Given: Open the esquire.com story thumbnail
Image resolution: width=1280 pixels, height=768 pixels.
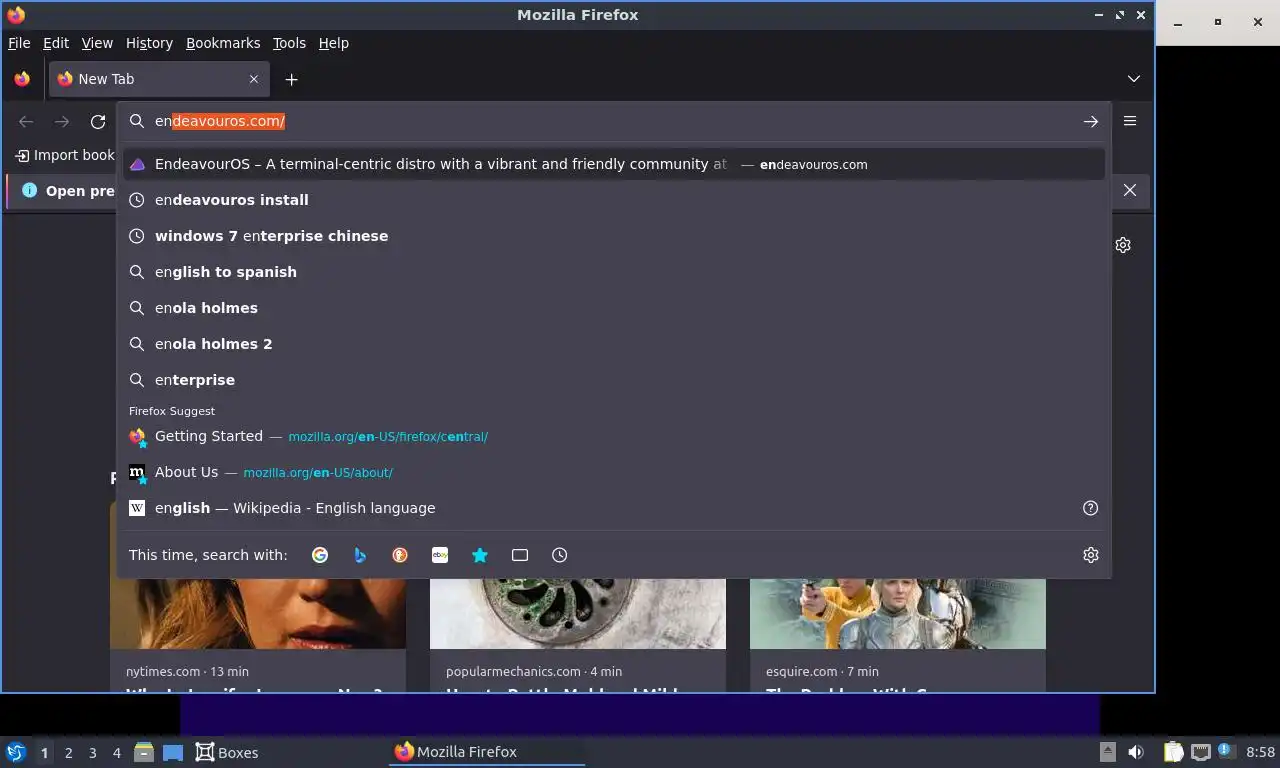Looking at the screenshot, I should tap(898, 614).
